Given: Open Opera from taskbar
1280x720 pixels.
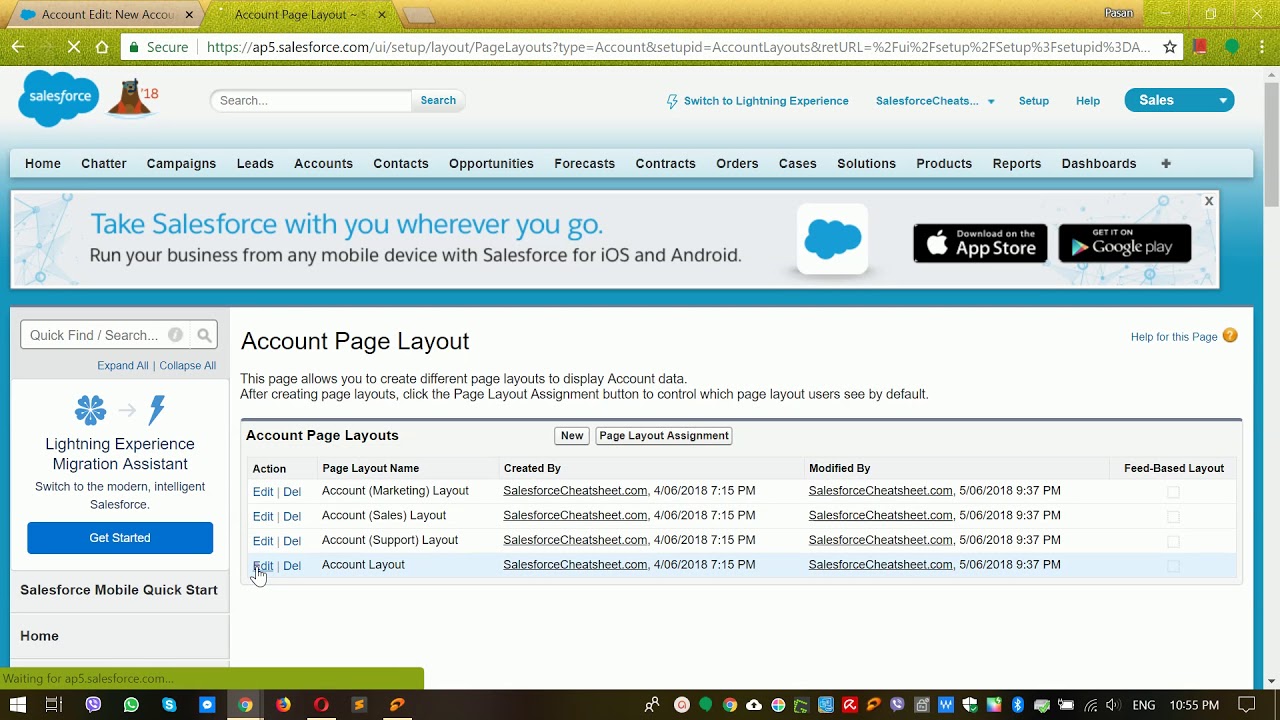Looking at the screenshot, I should pyautogui.click(x=321, y=705).
